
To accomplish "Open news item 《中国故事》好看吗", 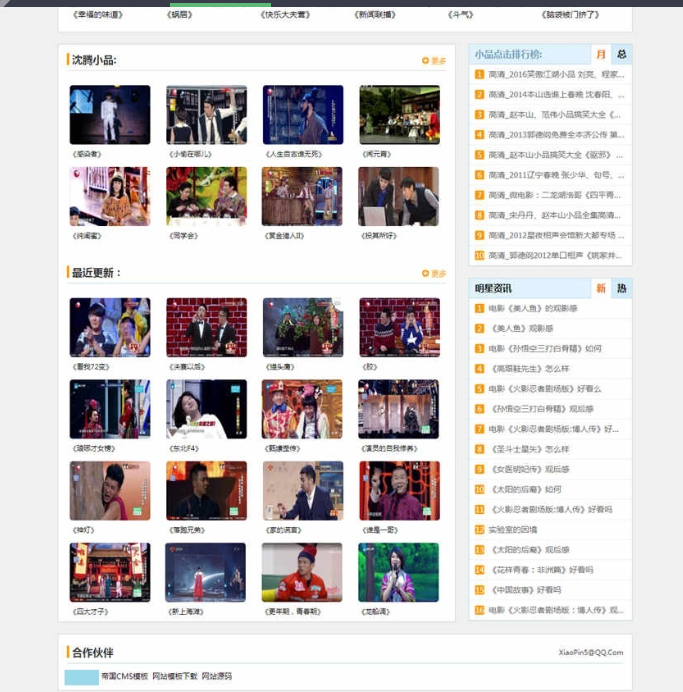I will [525, 590].
